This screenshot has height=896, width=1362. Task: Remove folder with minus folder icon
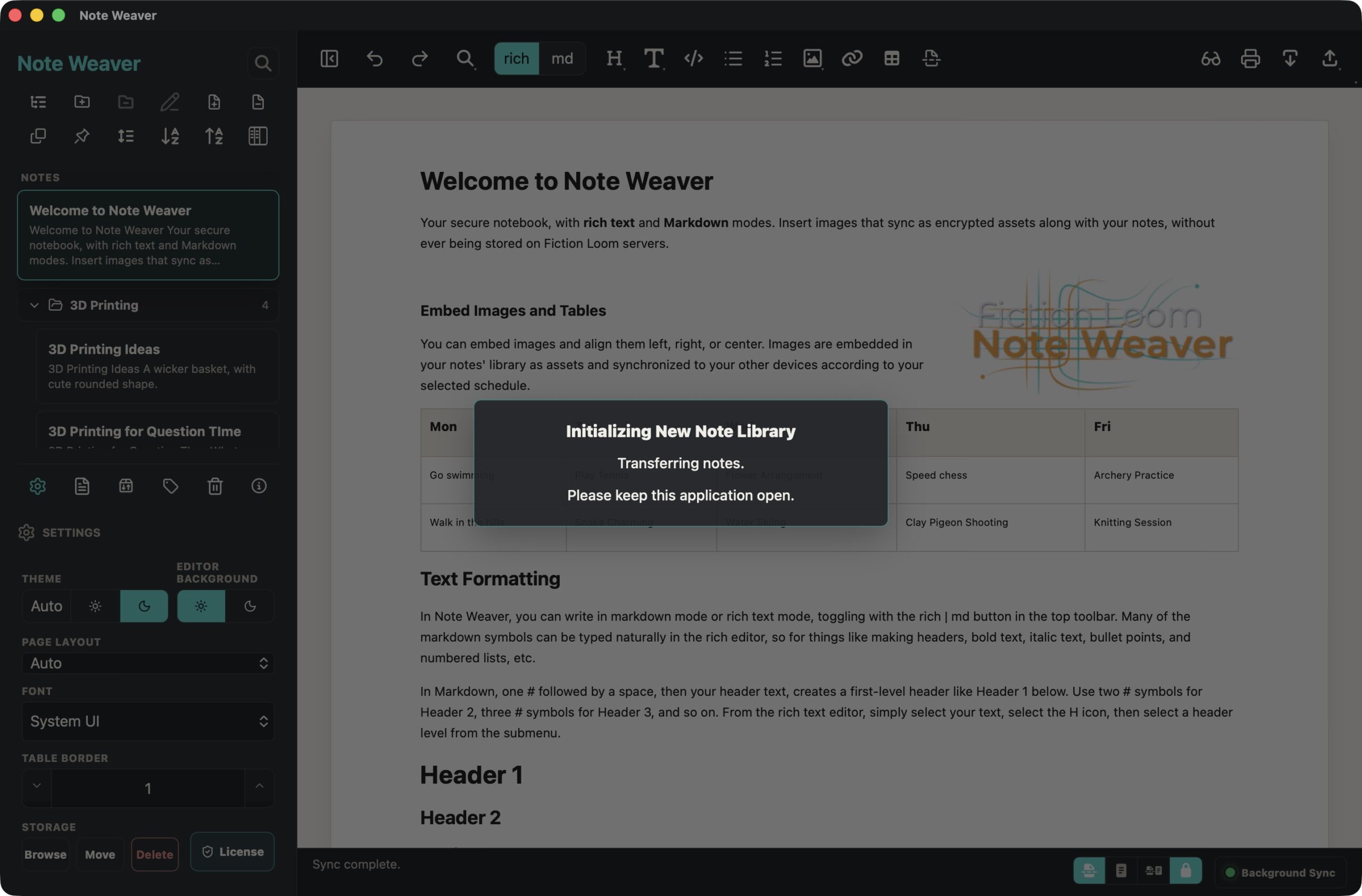pyautogui.click(x=126, y=102)
